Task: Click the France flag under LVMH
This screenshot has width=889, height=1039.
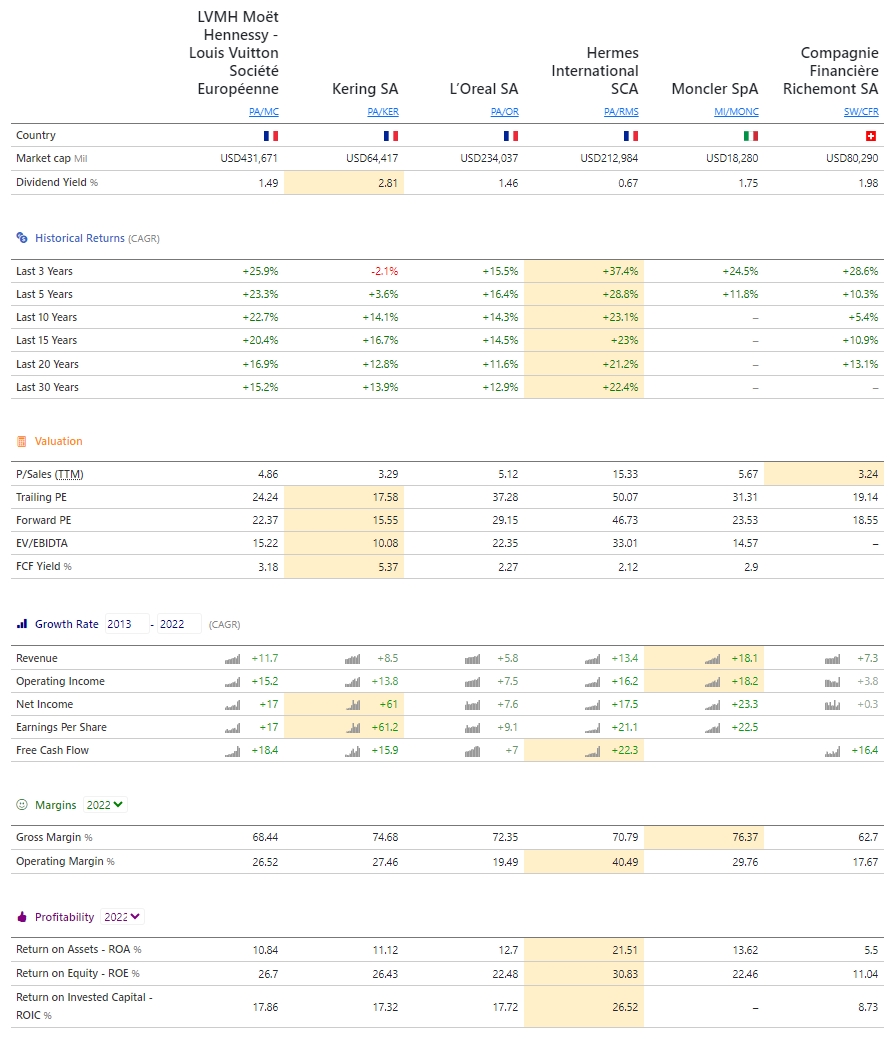Action: (x=271, y=136)
